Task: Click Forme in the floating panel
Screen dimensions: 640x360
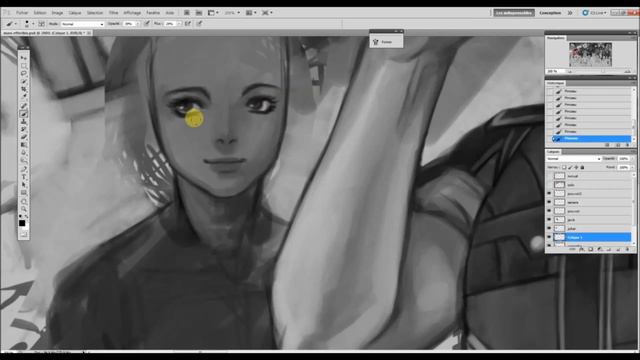Action: (x=386, y=42)
